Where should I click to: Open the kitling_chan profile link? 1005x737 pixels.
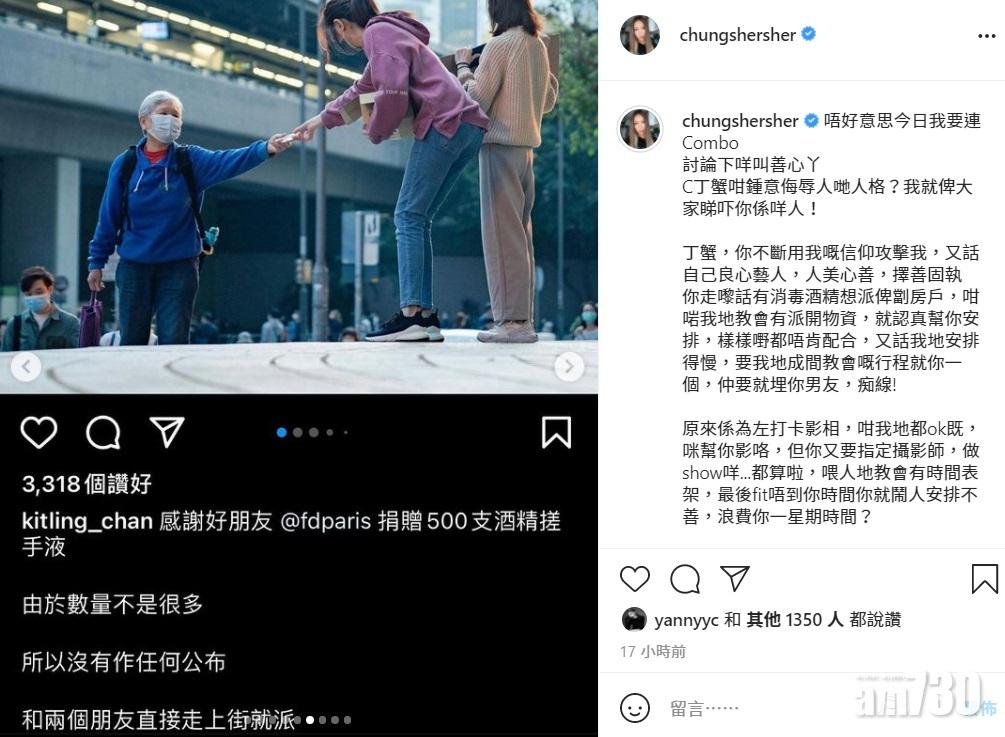87,521
